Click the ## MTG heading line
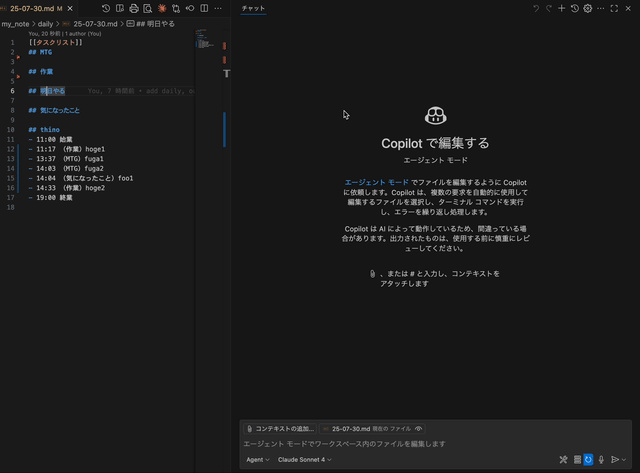 pyautogui.click(x=40, y=52)
